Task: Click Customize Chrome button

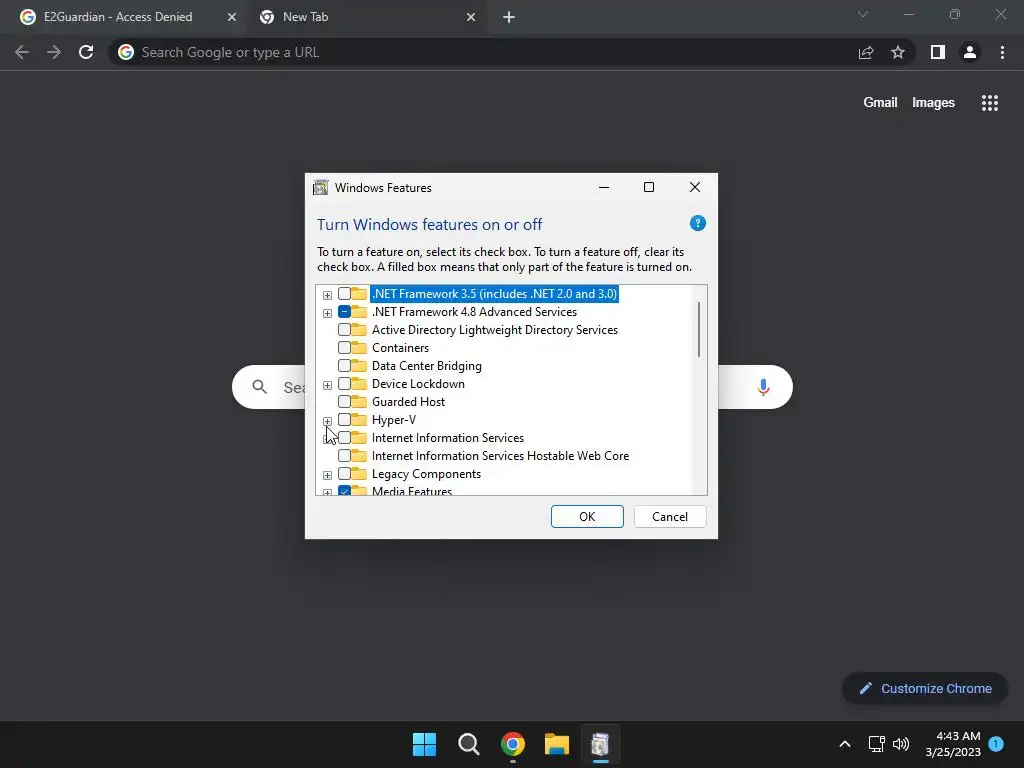Action: click(x=925, y=688)
